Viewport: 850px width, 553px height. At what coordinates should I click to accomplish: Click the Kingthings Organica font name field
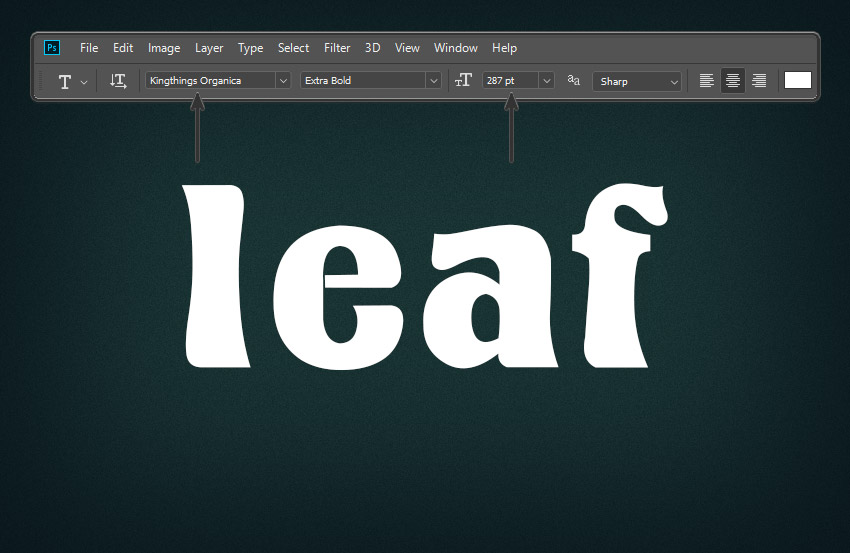[210, 81]
